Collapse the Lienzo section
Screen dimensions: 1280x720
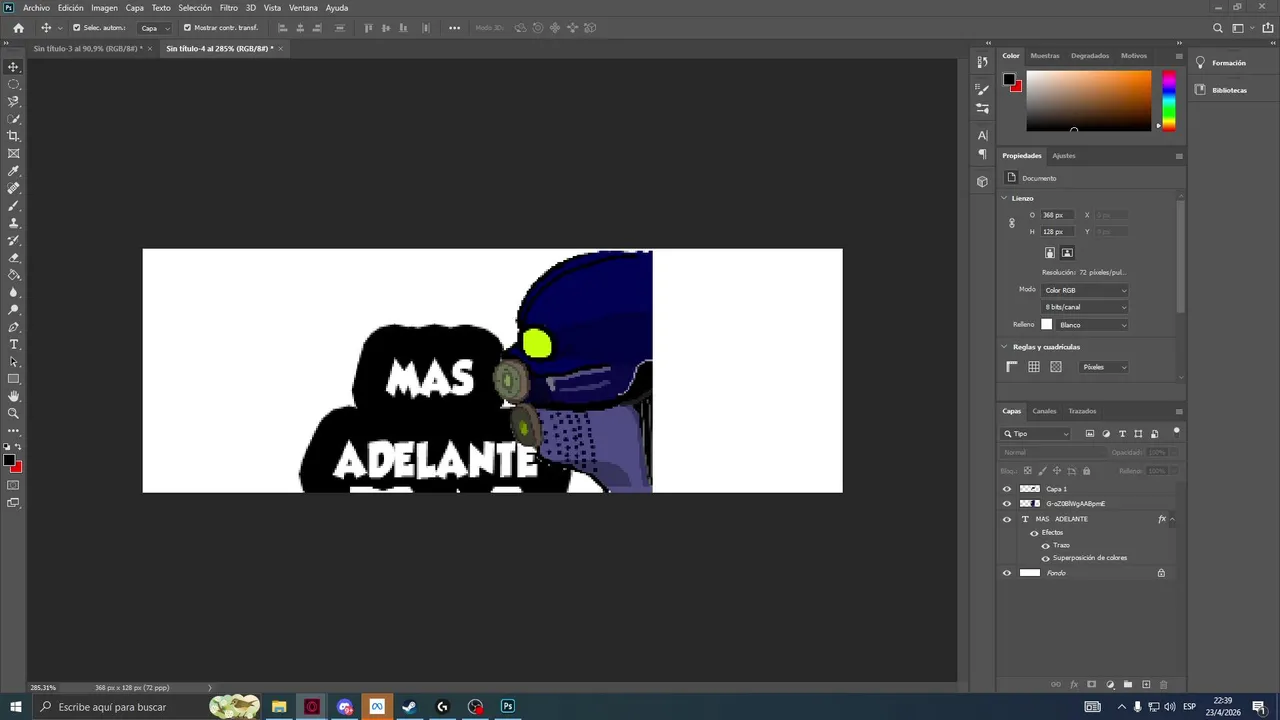(1004, 198)
